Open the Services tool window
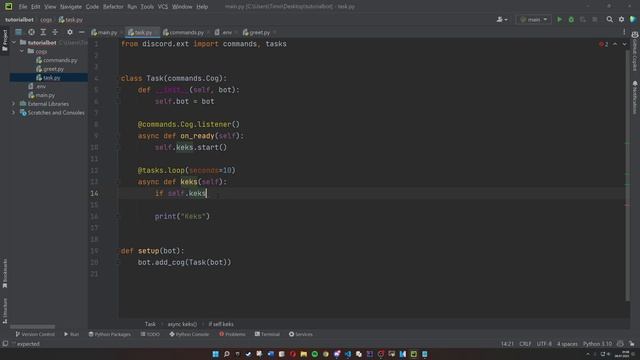Image resolution: width=640 pixels, height=360 pixels. (x=300, y=334)
